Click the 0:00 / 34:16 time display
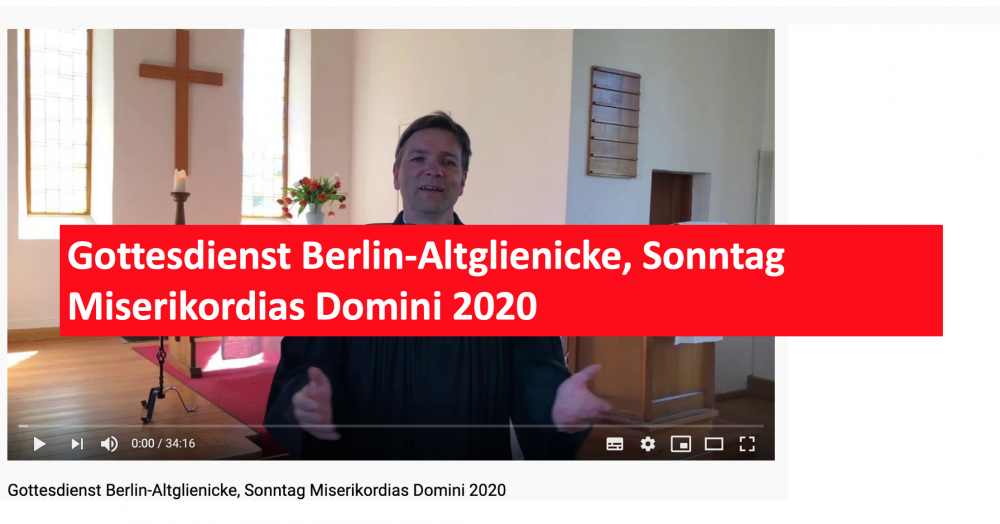The image size is (1000, 524). (163, 444)
